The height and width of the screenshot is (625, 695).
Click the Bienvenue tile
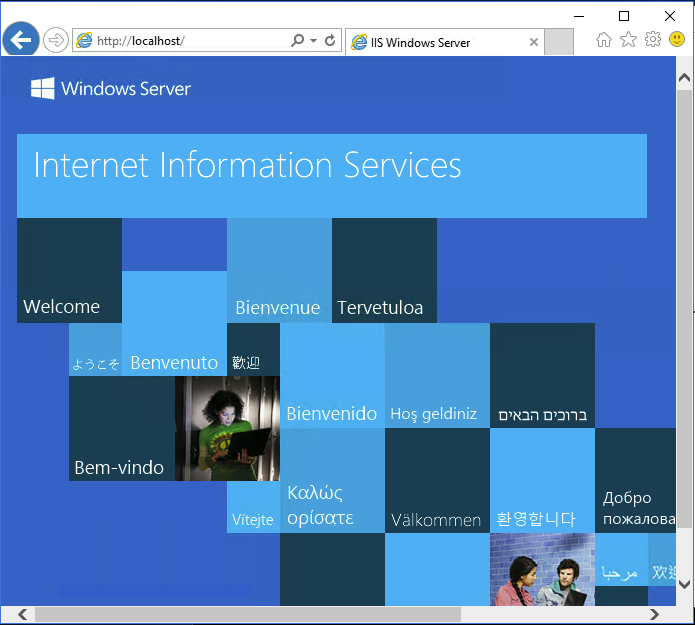[x=279, y=270]
